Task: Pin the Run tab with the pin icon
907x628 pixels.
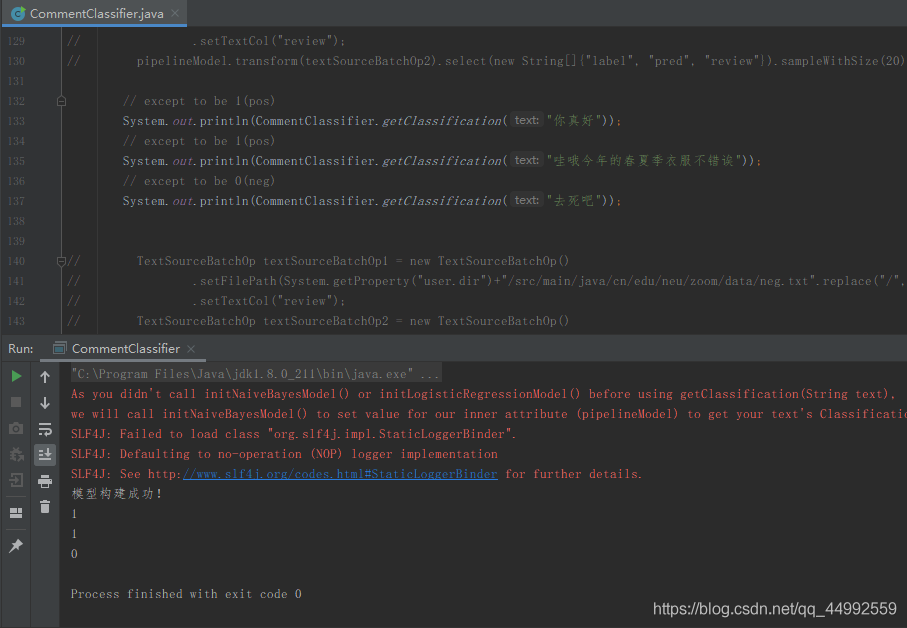Action: tap(16, 545)
